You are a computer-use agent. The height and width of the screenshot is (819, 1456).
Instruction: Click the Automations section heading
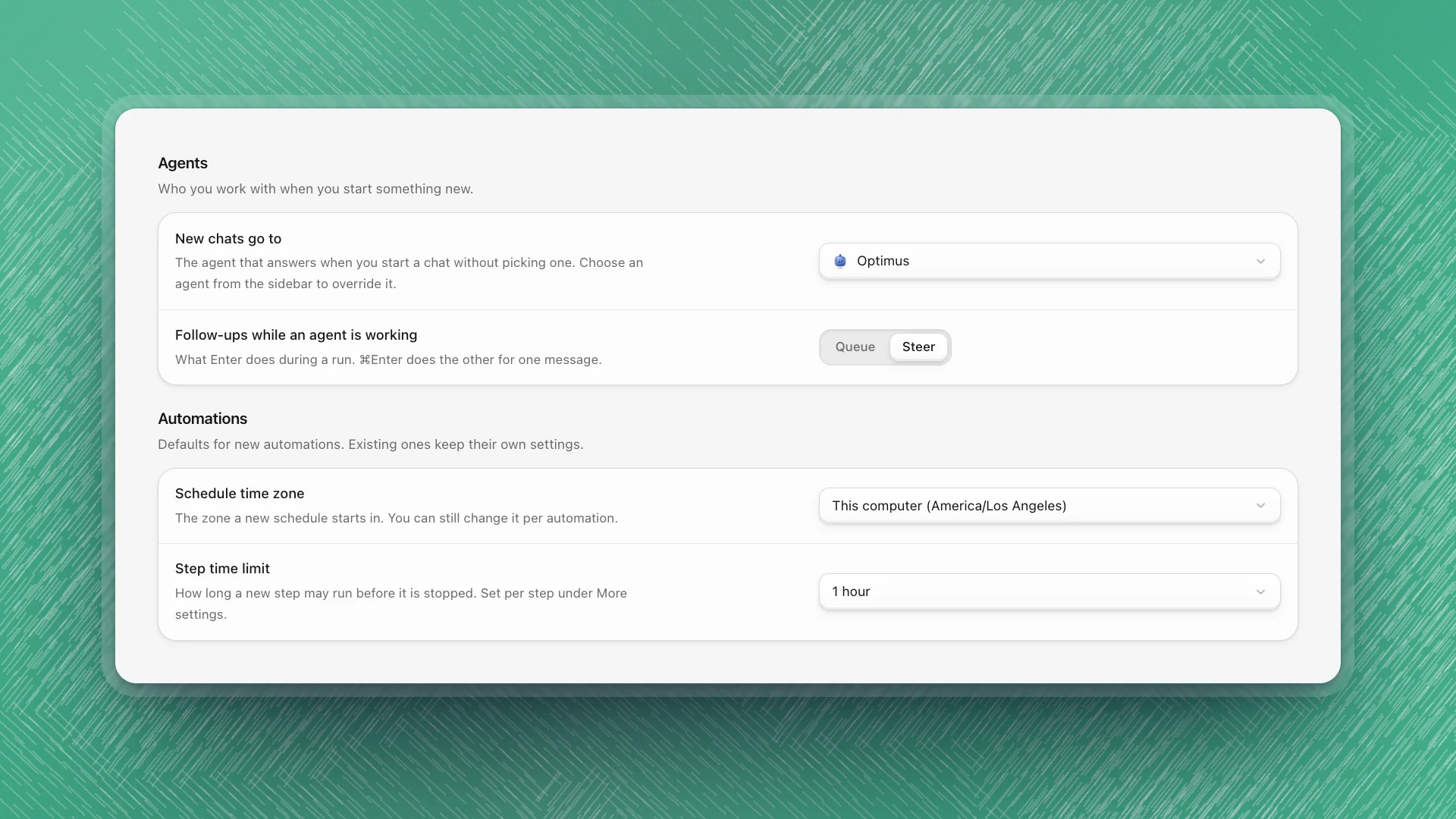pyautogui.click(x=202, y=419)
